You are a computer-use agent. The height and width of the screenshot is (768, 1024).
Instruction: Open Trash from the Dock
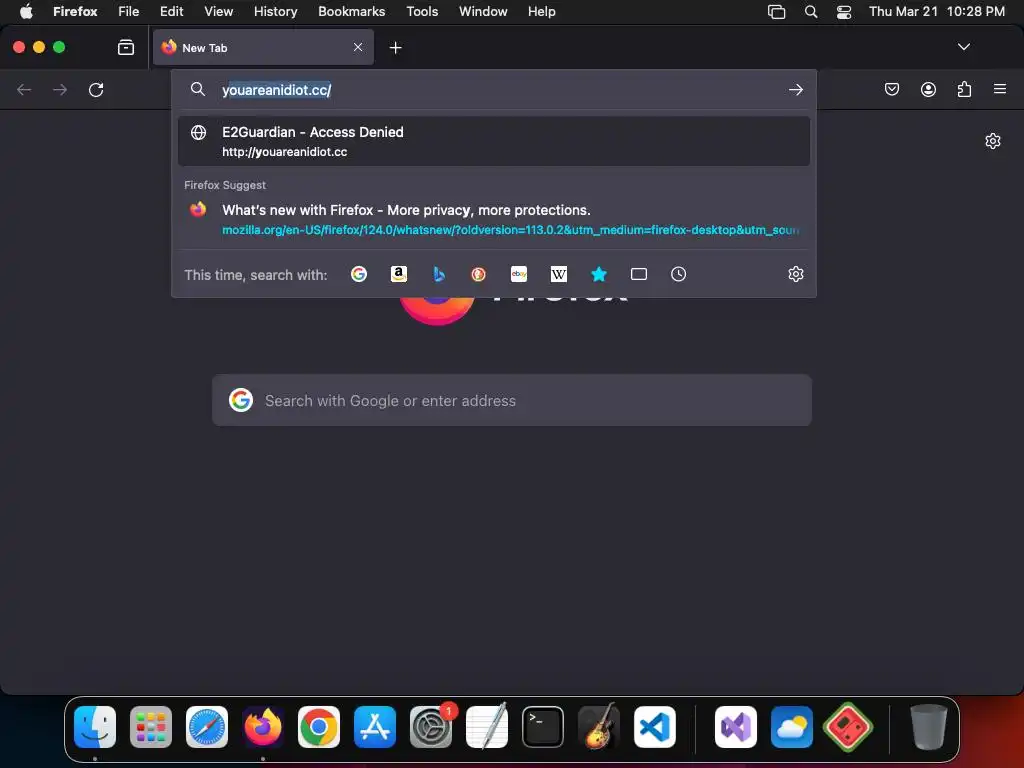click(x=928, y=727)
